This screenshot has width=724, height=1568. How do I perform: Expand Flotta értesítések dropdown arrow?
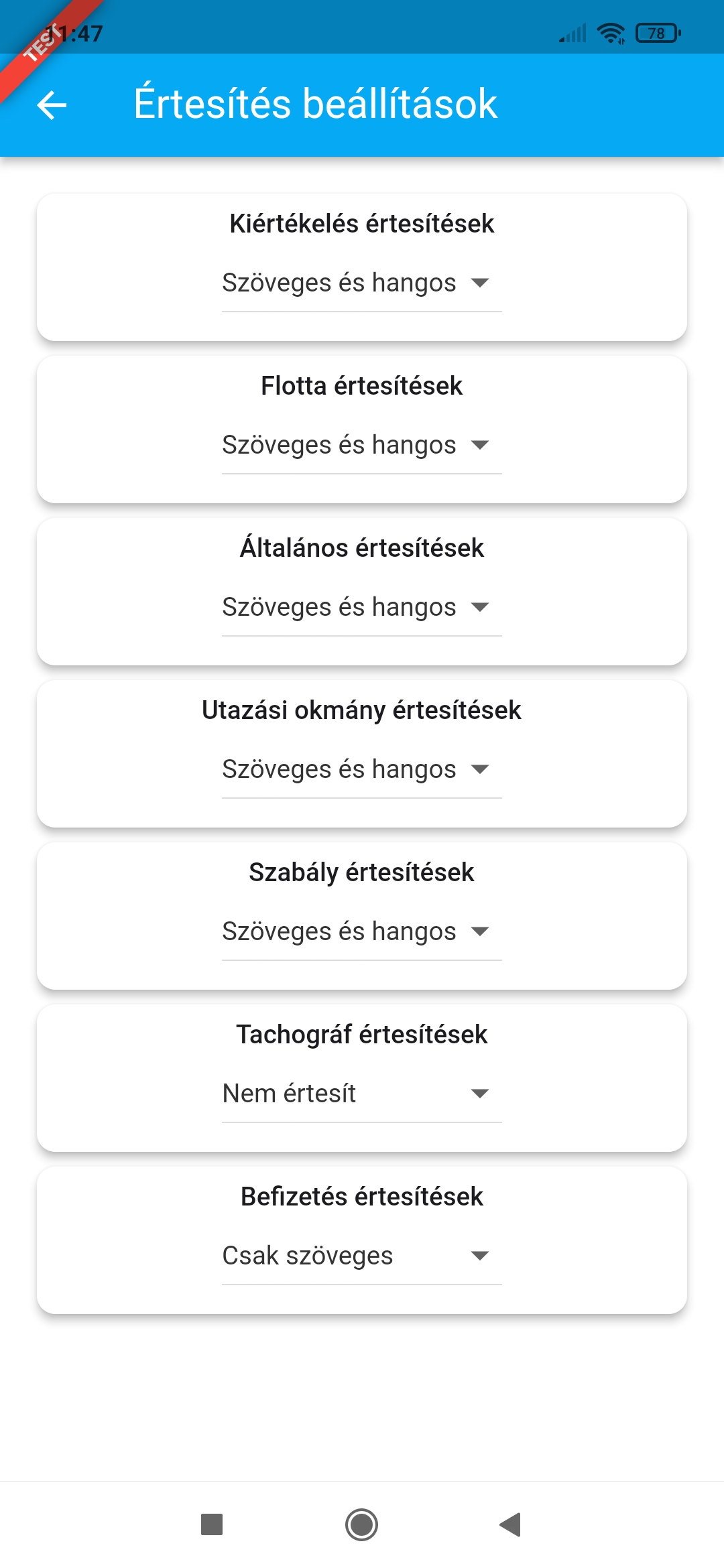(480, 446)
